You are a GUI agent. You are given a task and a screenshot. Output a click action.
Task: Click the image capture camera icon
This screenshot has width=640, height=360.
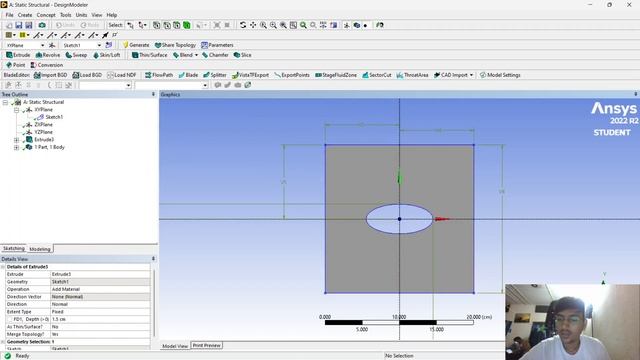click(x=42, y=25)
